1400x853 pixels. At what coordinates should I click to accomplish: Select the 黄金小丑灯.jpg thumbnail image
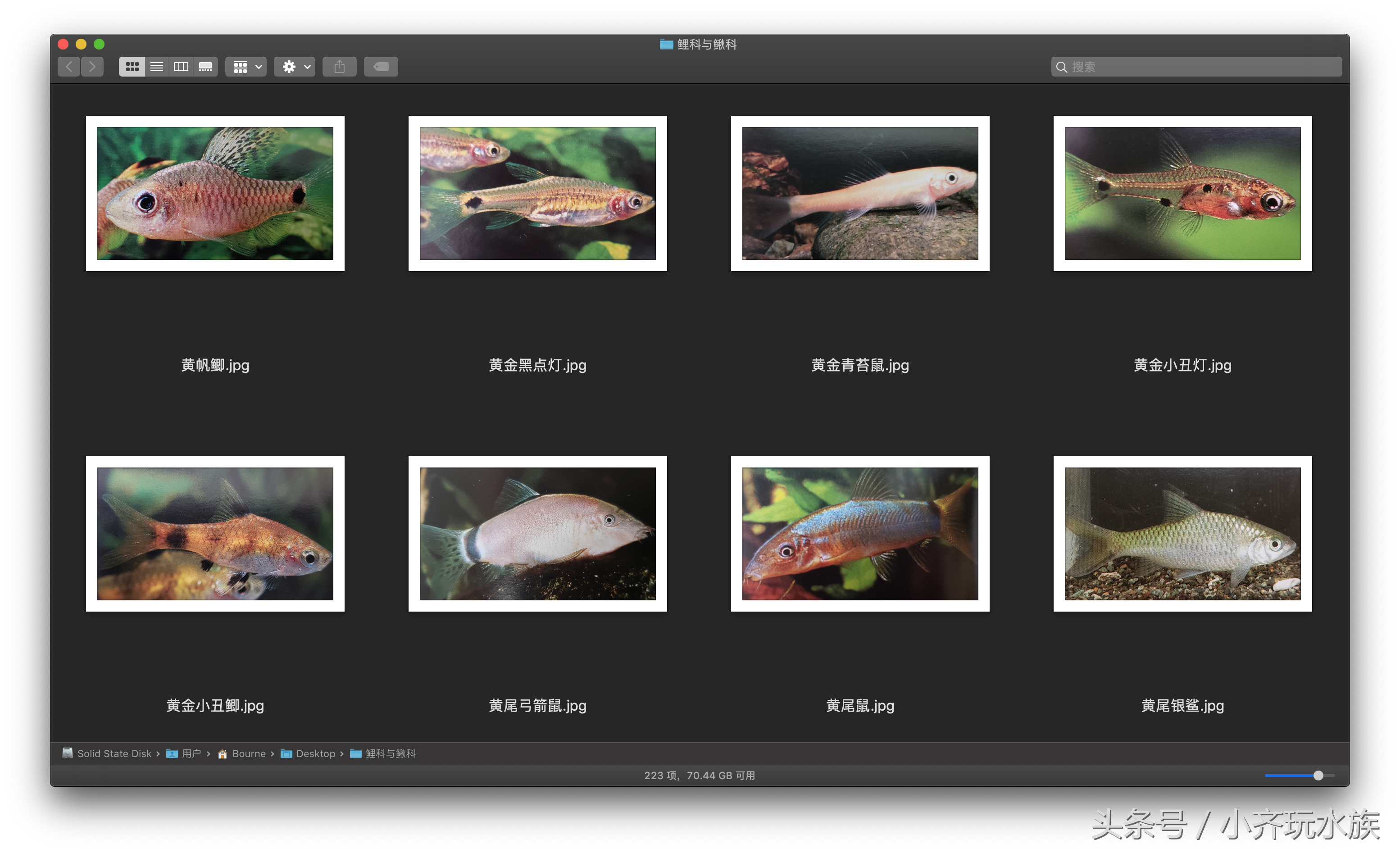pyautogui.click(x=1183, y=194)
